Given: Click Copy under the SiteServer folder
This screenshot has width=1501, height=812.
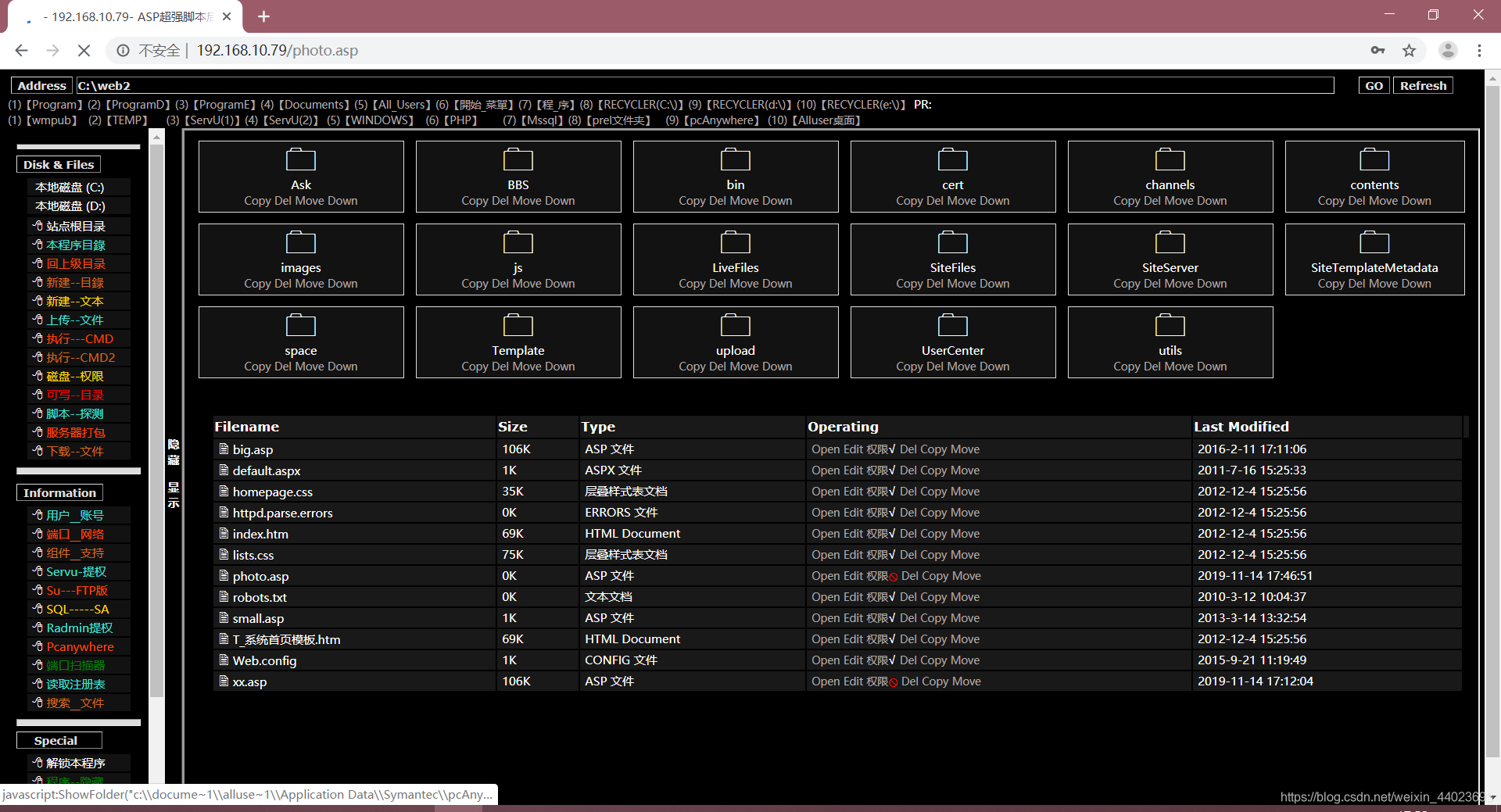Looking at the screenshot, I should click(x=1127, y=284).
